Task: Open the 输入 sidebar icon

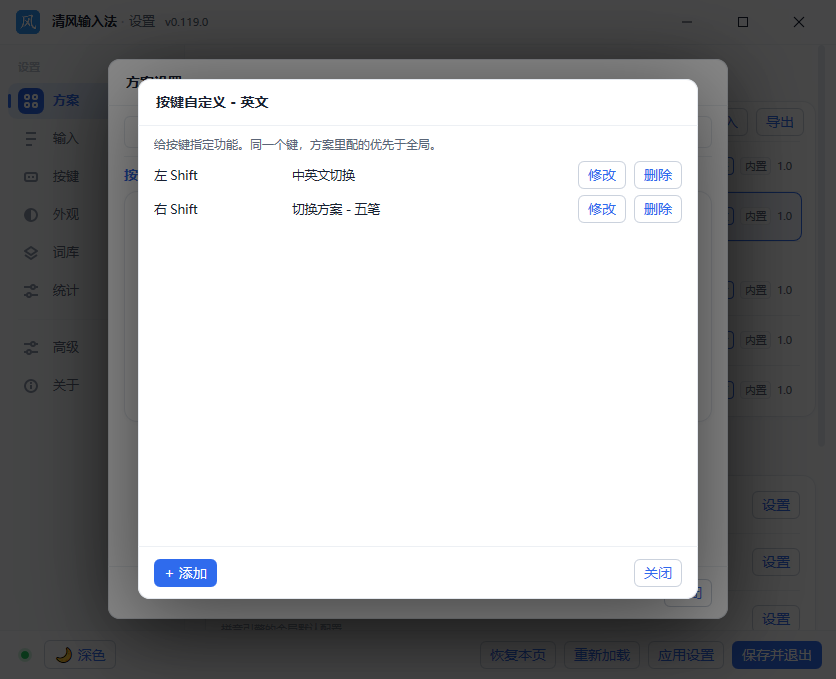Action: tap(31, 139)
